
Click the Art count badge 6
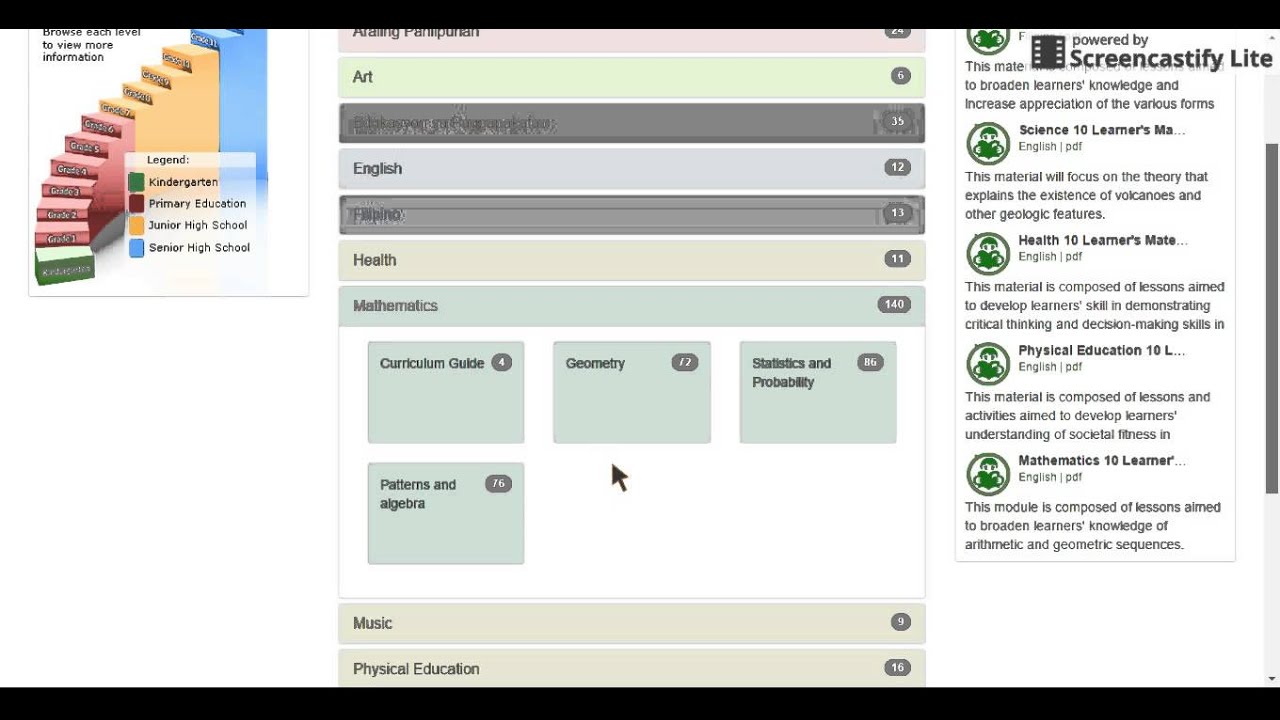pos(901,76)
